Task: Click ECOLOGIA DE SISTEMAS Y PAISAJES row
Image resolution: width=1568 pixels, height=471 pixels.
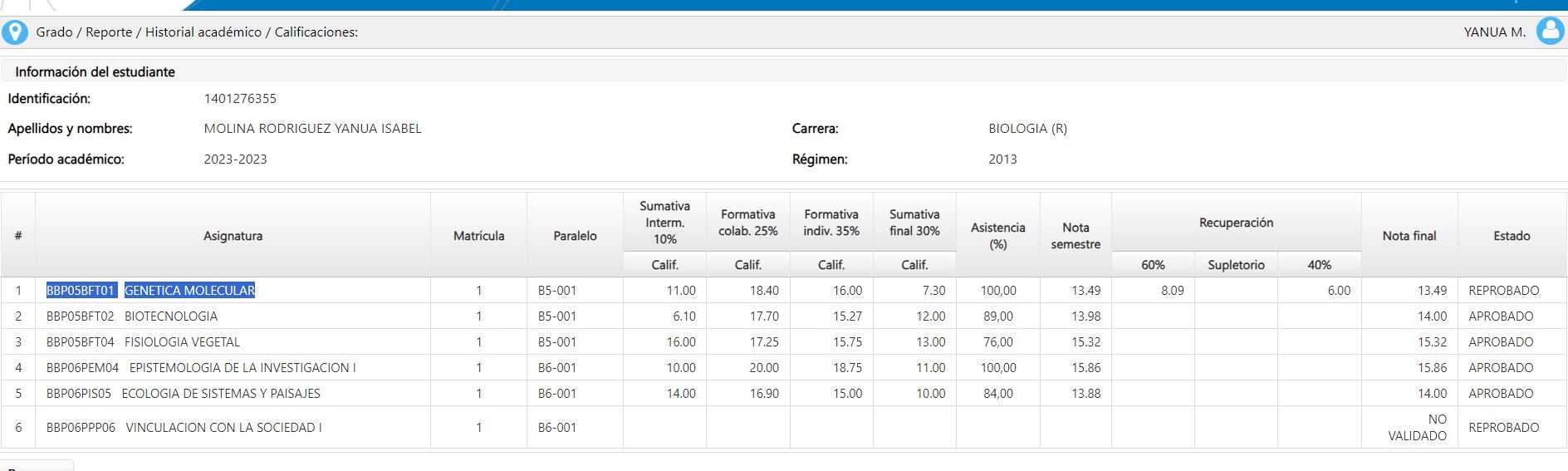Action: (x=784, y=394)
